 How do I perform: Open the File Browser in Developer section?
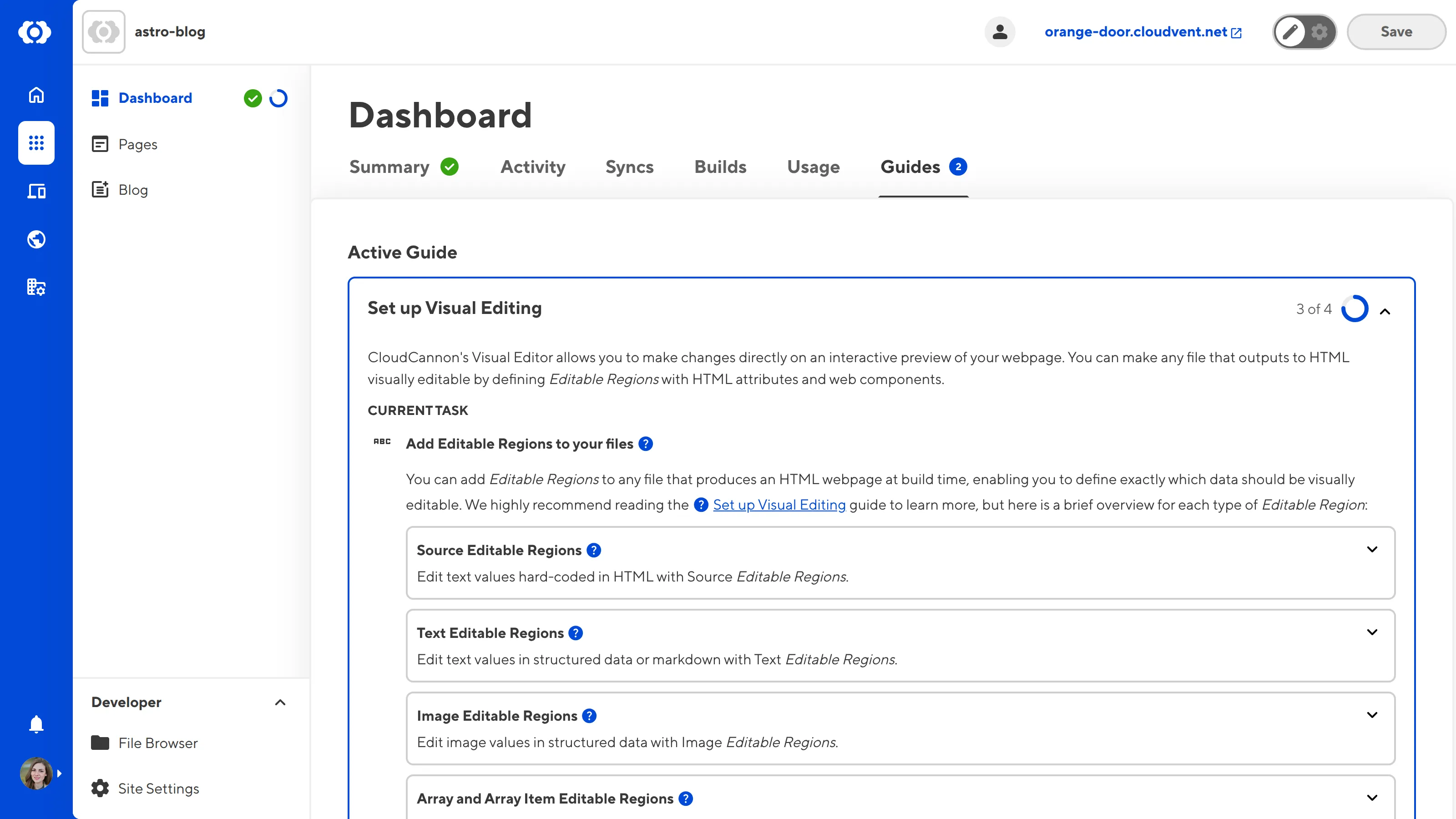(x=157, y=743)
